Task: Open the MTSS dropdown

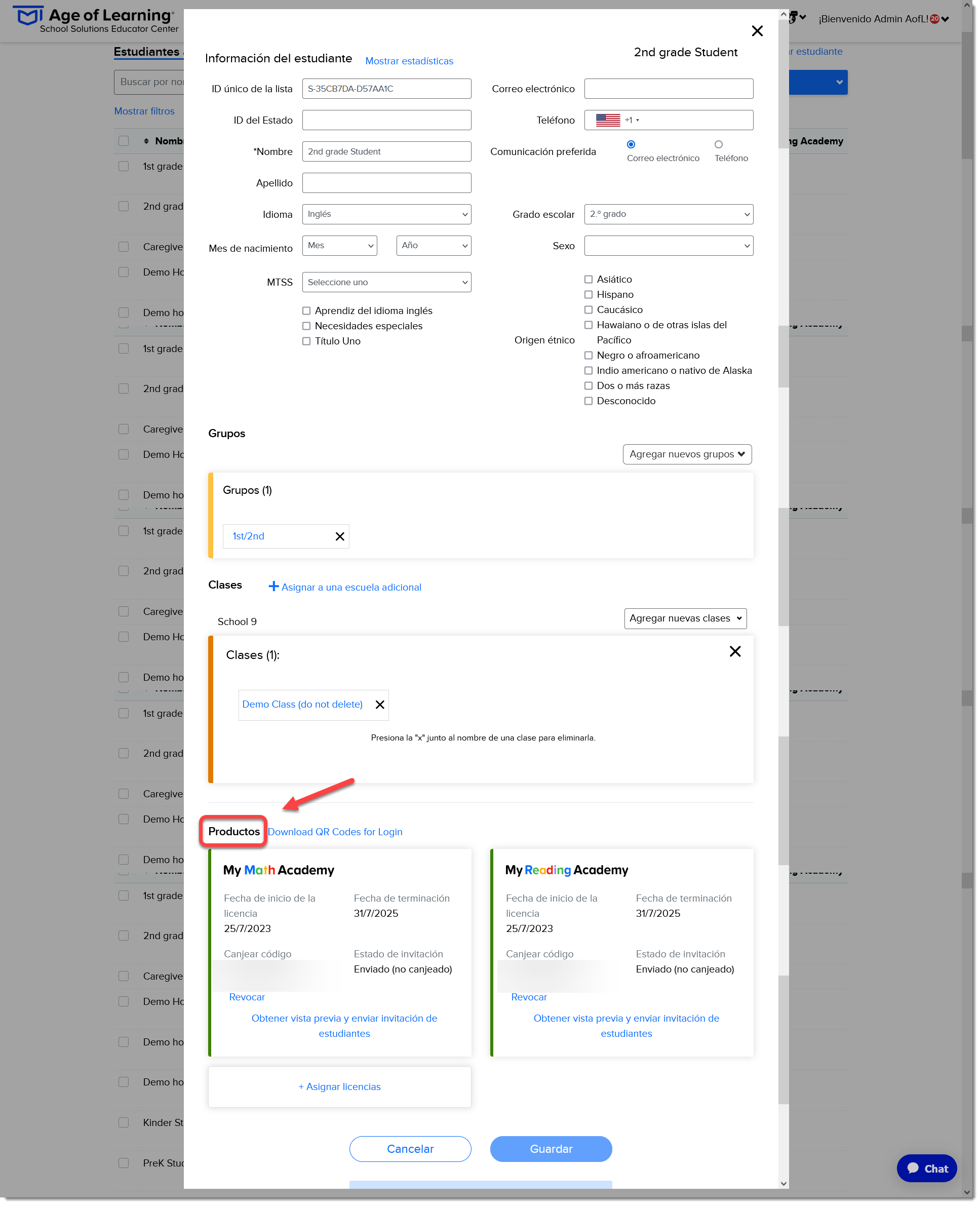Action: click(x=387, y=282)
